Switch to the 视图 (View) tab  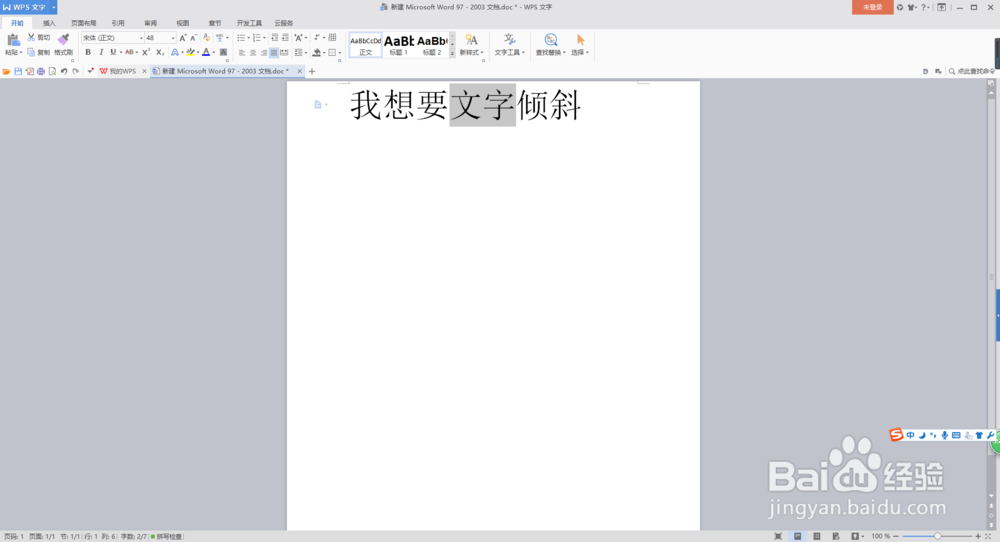182,23
